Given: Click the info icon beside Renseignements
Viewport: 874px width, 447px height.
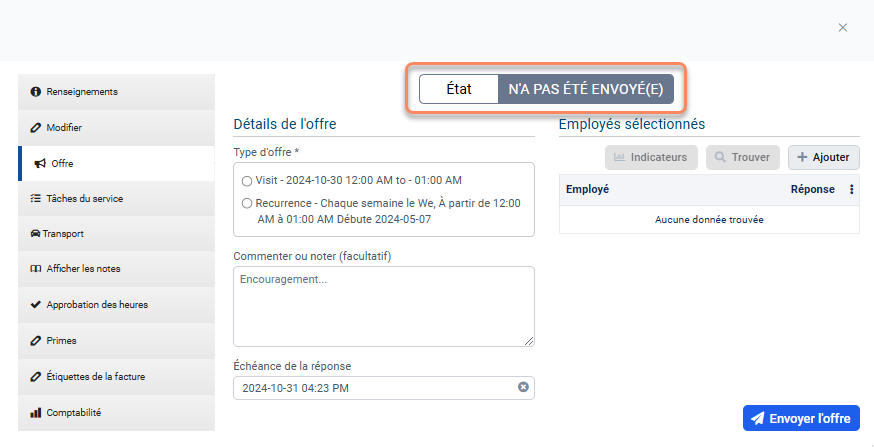Looking at the screenshot, I should 36,92.
